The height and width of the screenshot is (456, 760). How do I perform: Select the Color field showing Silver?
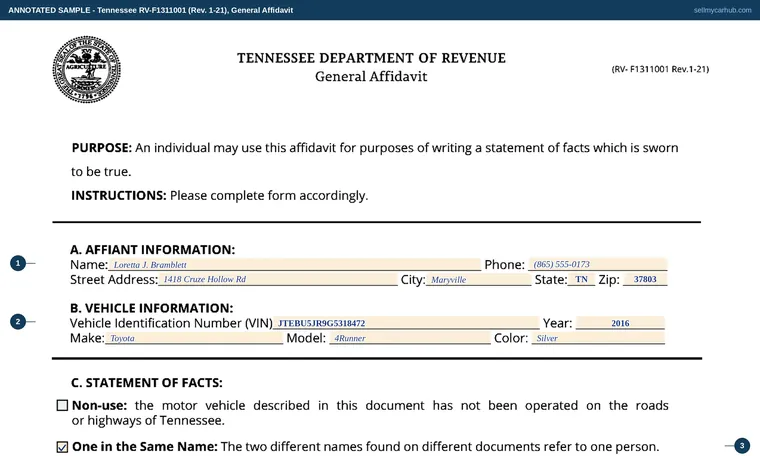(598, 338)
